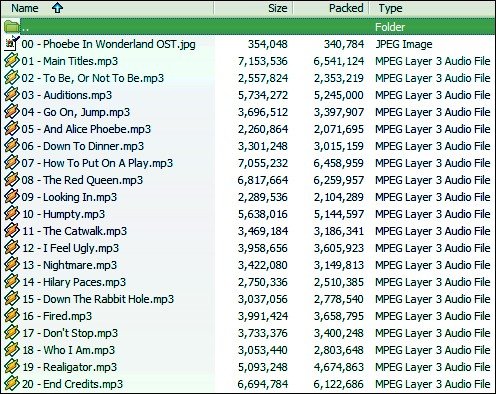The height and width of the screenshot is (394, 496).
Task: Select file name 18 - Who I Am.mp3
Action: [x=68, y=350]
